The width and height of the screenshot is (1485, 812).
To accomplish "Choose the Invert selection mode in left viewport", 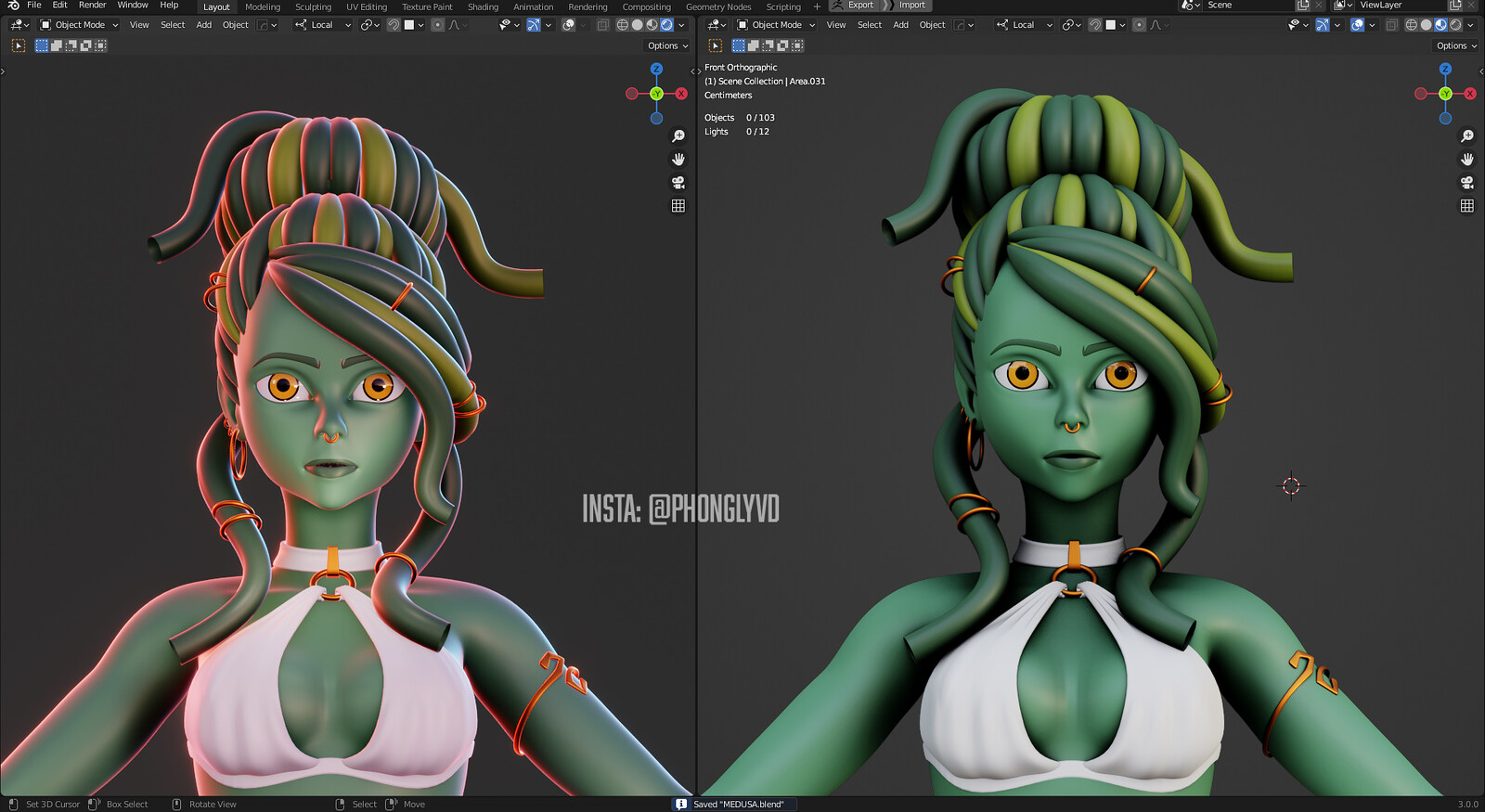I will tap(86, 45).
